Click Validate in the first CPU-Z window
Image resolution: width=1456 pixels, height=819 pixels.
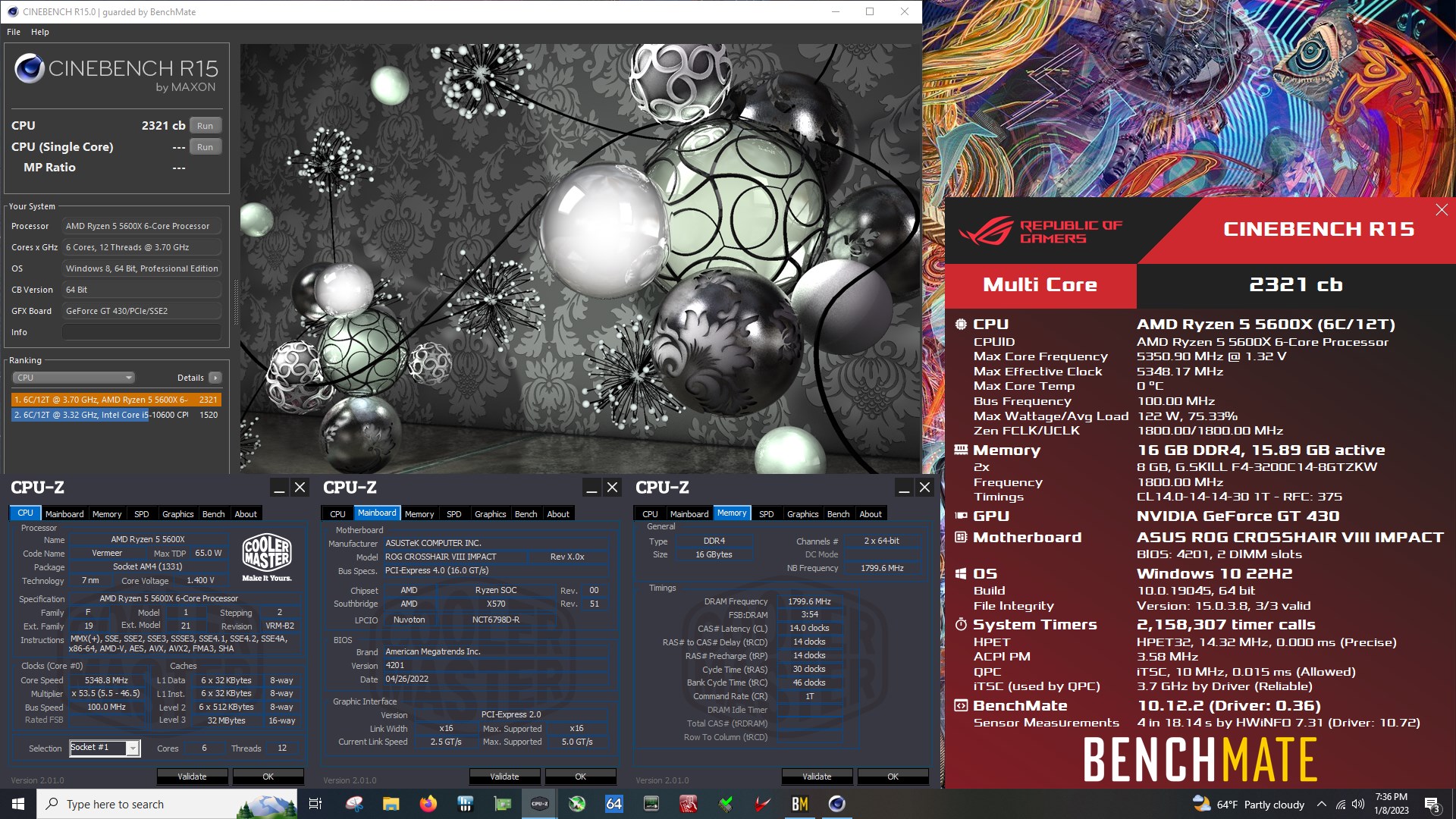coord(192,777)
